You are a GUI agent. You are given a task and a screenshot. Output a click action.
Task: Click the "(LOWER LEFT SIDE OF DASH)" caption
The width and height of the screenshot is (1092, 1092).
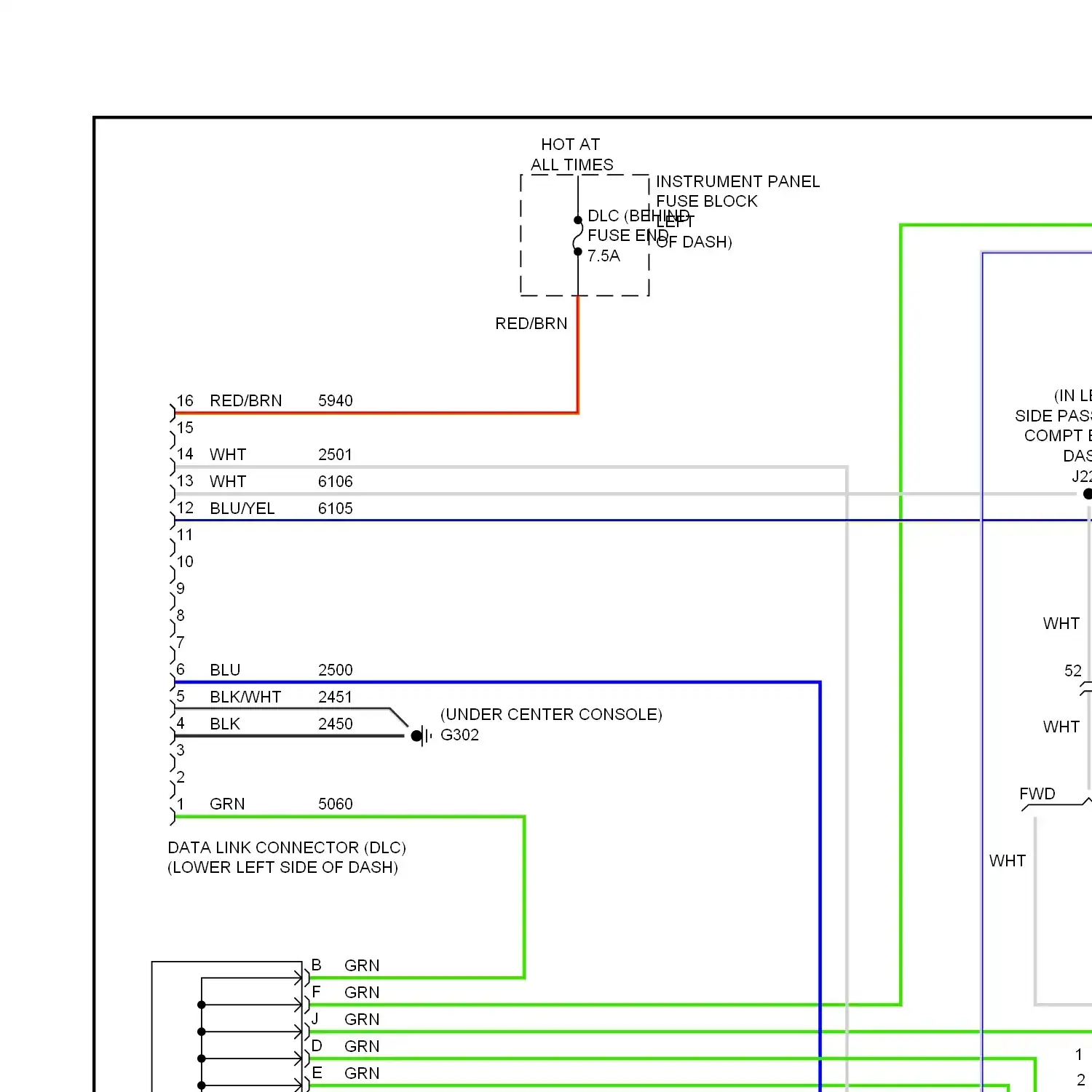point(282,868)
